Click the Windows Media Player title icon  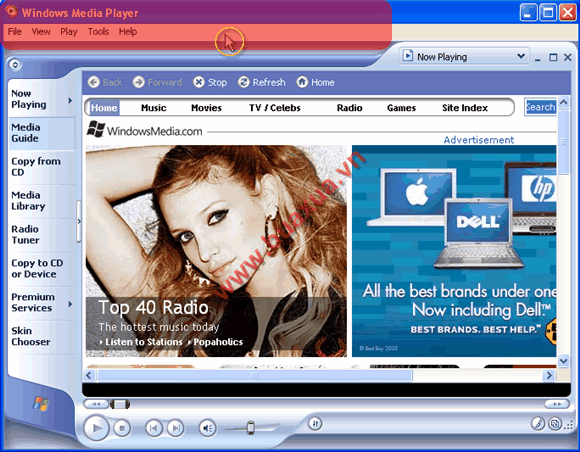11,11
